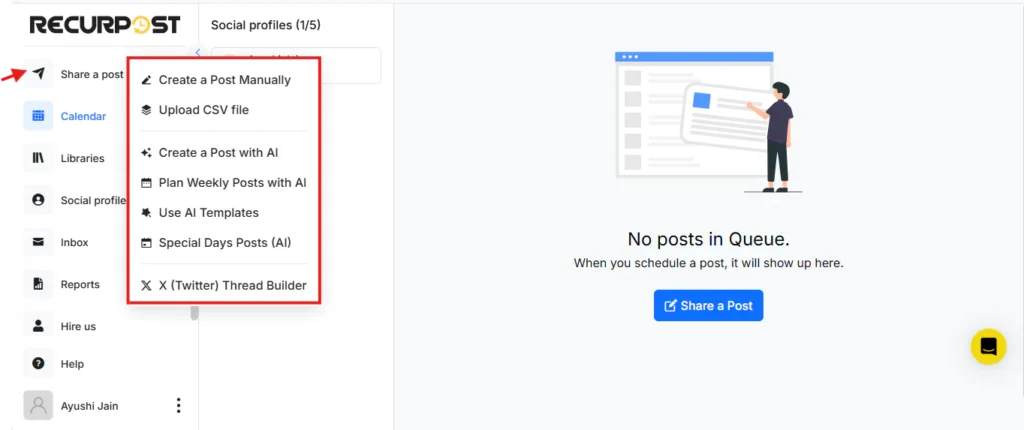
Task: Click the No posts in Queue heading
Action: [x=709, y=239]
